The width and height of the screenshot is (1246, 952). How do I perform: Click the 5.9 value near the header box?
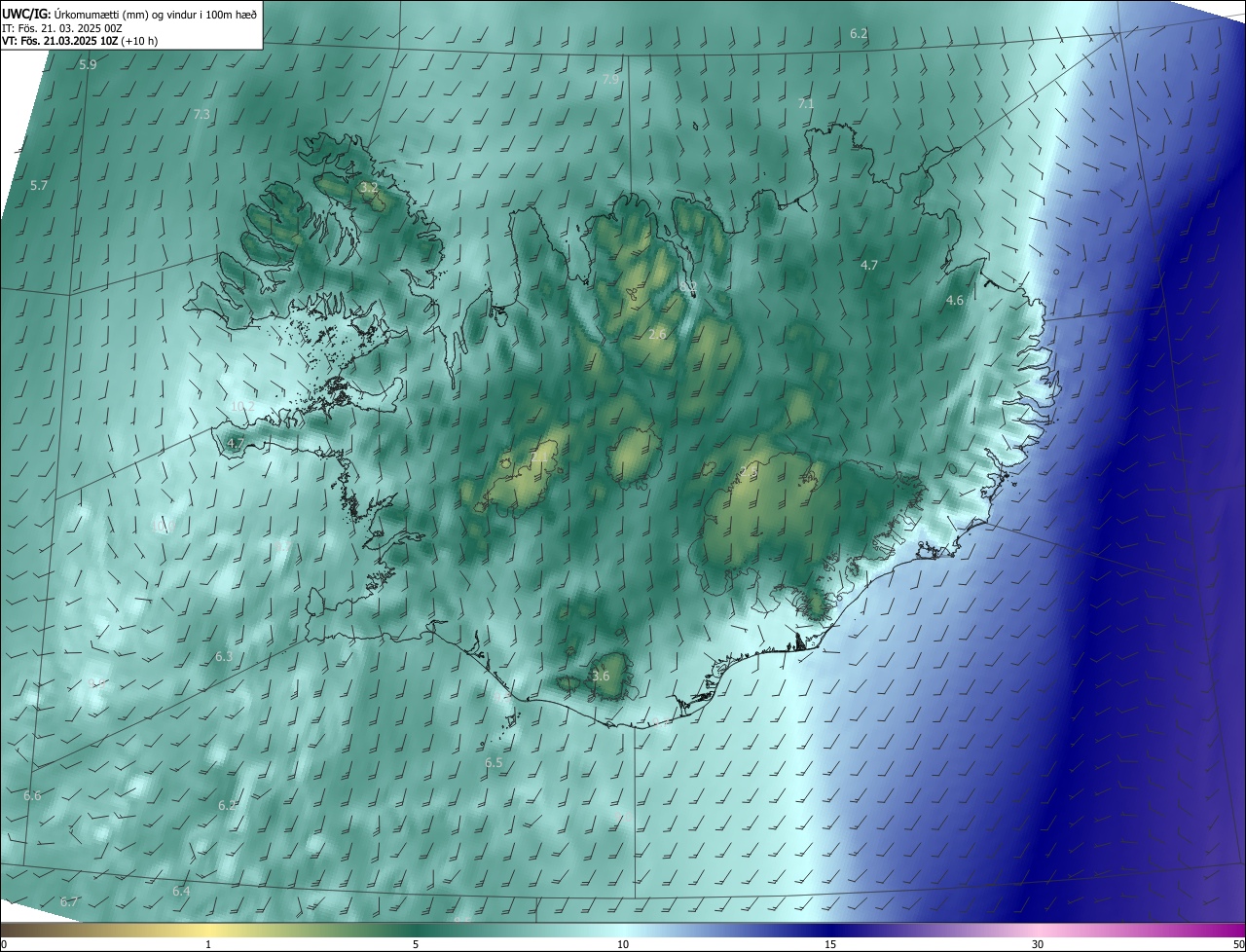point(88,65)
